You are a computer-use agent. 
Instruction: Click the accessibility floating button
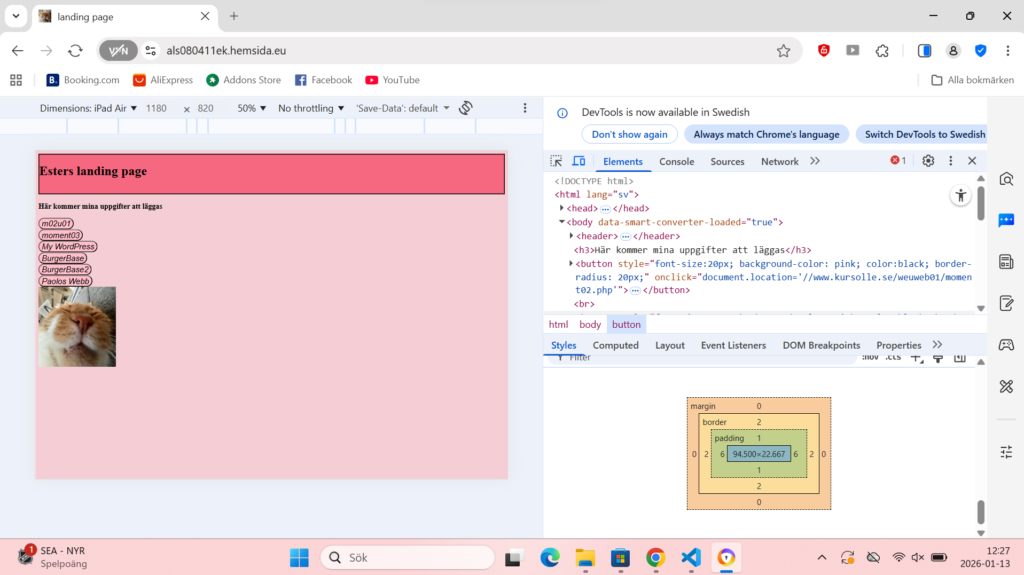pyautogui.click(x=960, y=196)
